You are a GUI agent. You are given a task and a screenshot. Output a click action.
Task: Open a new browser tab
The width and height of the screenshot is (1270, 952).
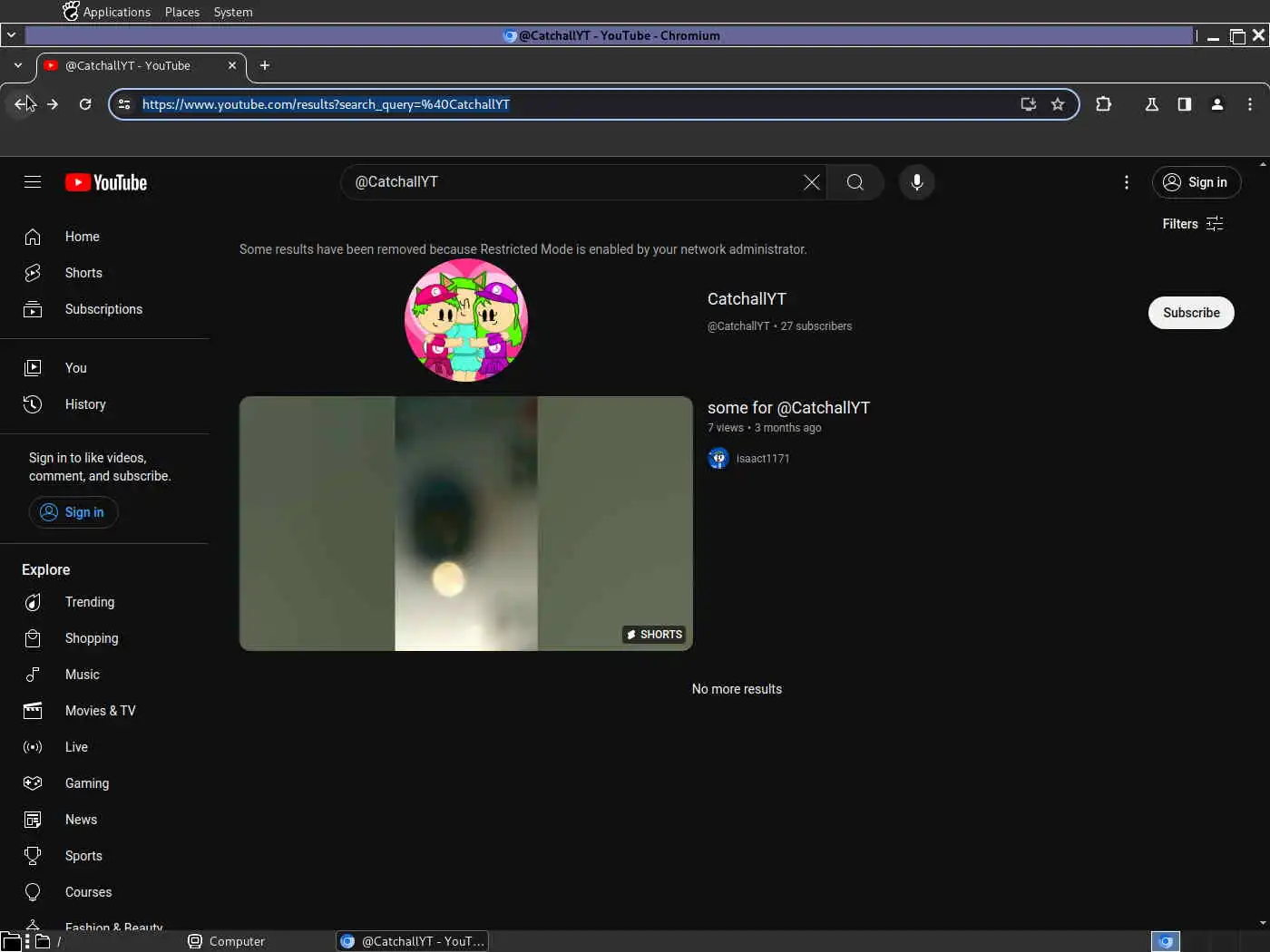265,65
